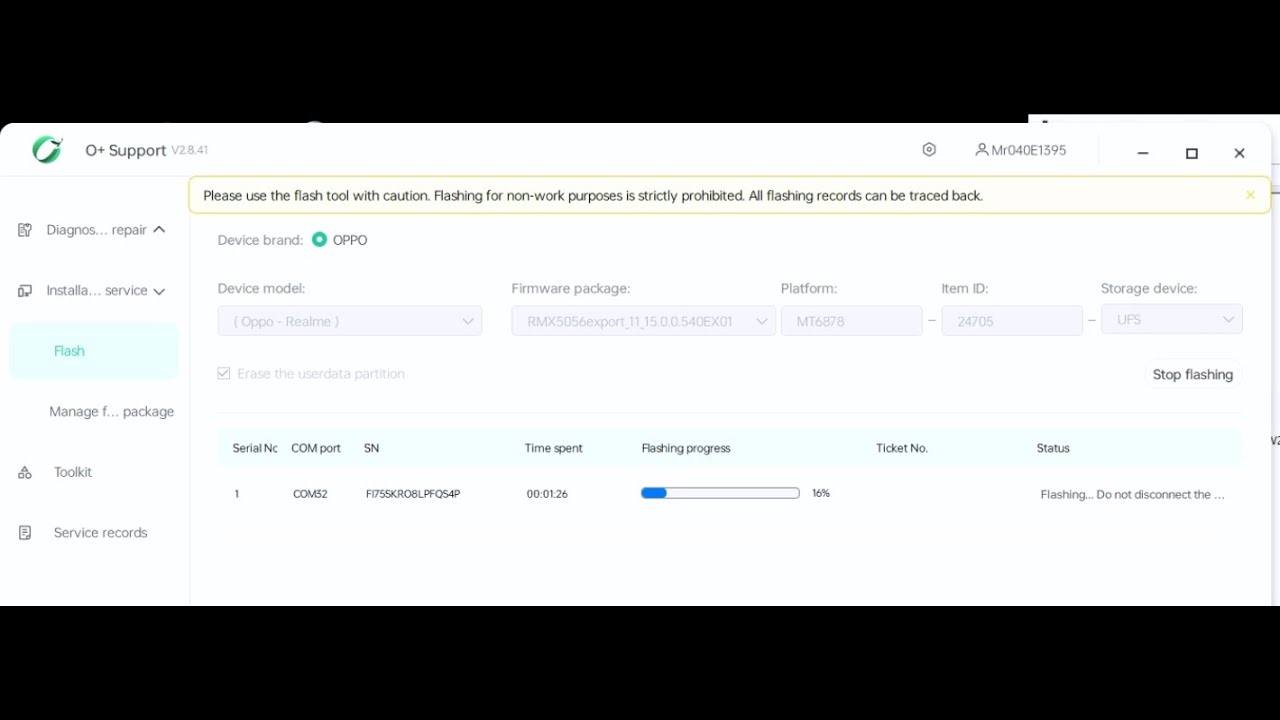The height and width of the screenshot is (720, 1280).
Task: Click the Ticket No. column header
Action: pos(902,448)
